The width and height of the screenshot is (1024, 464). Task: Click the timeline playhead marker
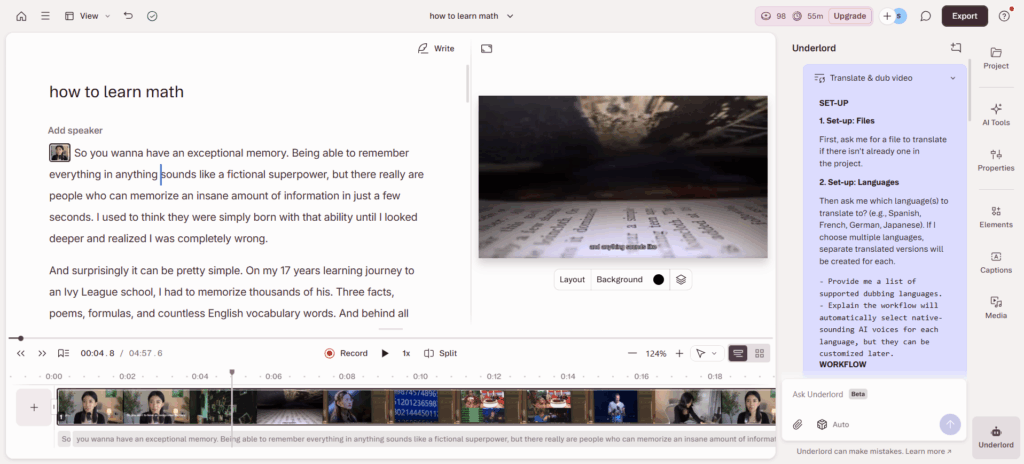(x=232, y=373)
